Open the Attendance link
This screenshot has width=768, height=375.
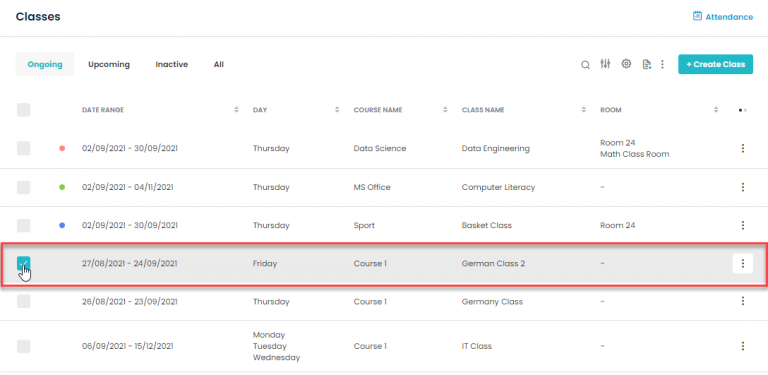click(x=723, y=17)
